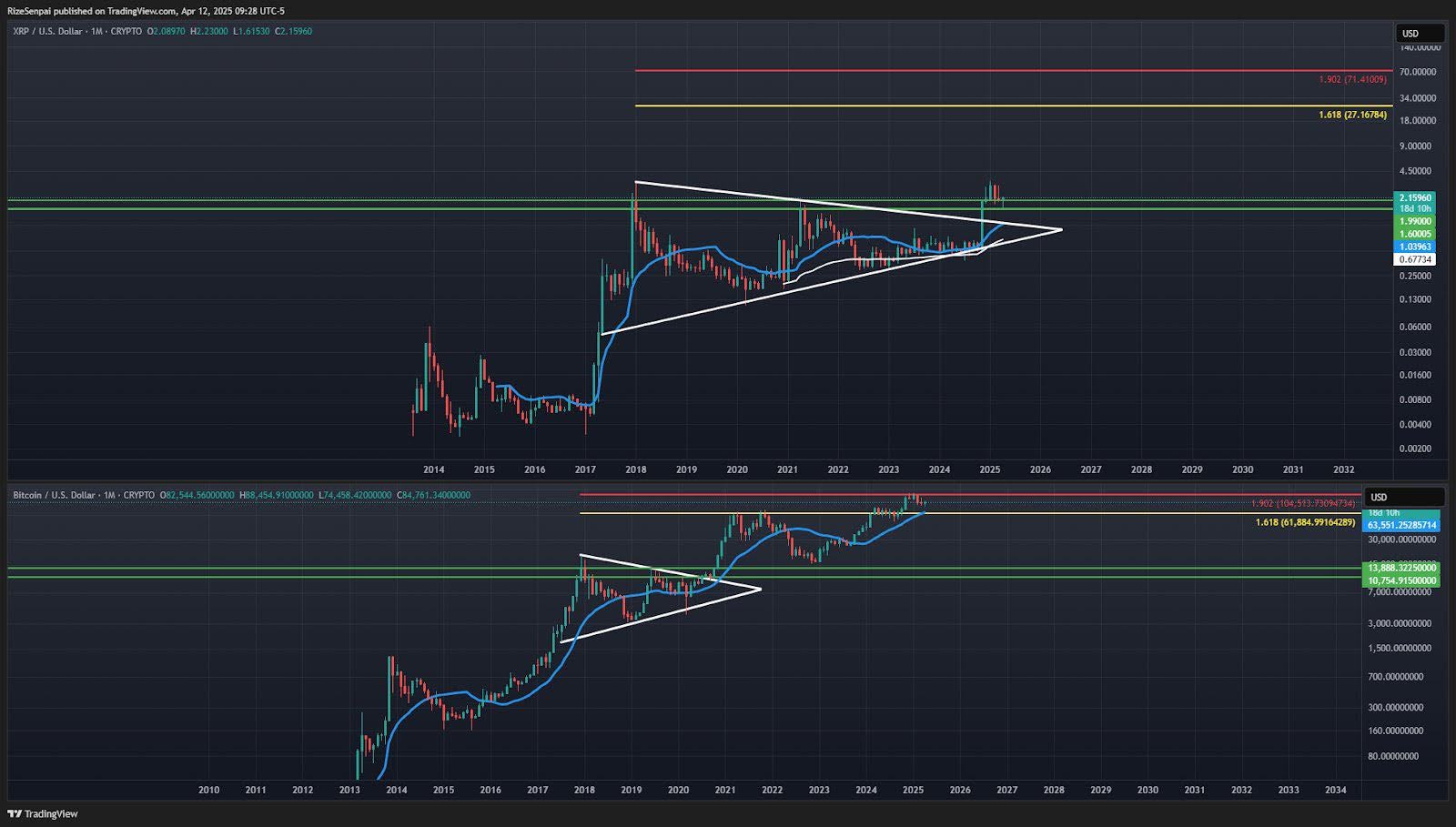1456x827 pixels.
Task: Click the green 1.60005 price level tag
Action: pyautogui.click(x=1415, y=234)
